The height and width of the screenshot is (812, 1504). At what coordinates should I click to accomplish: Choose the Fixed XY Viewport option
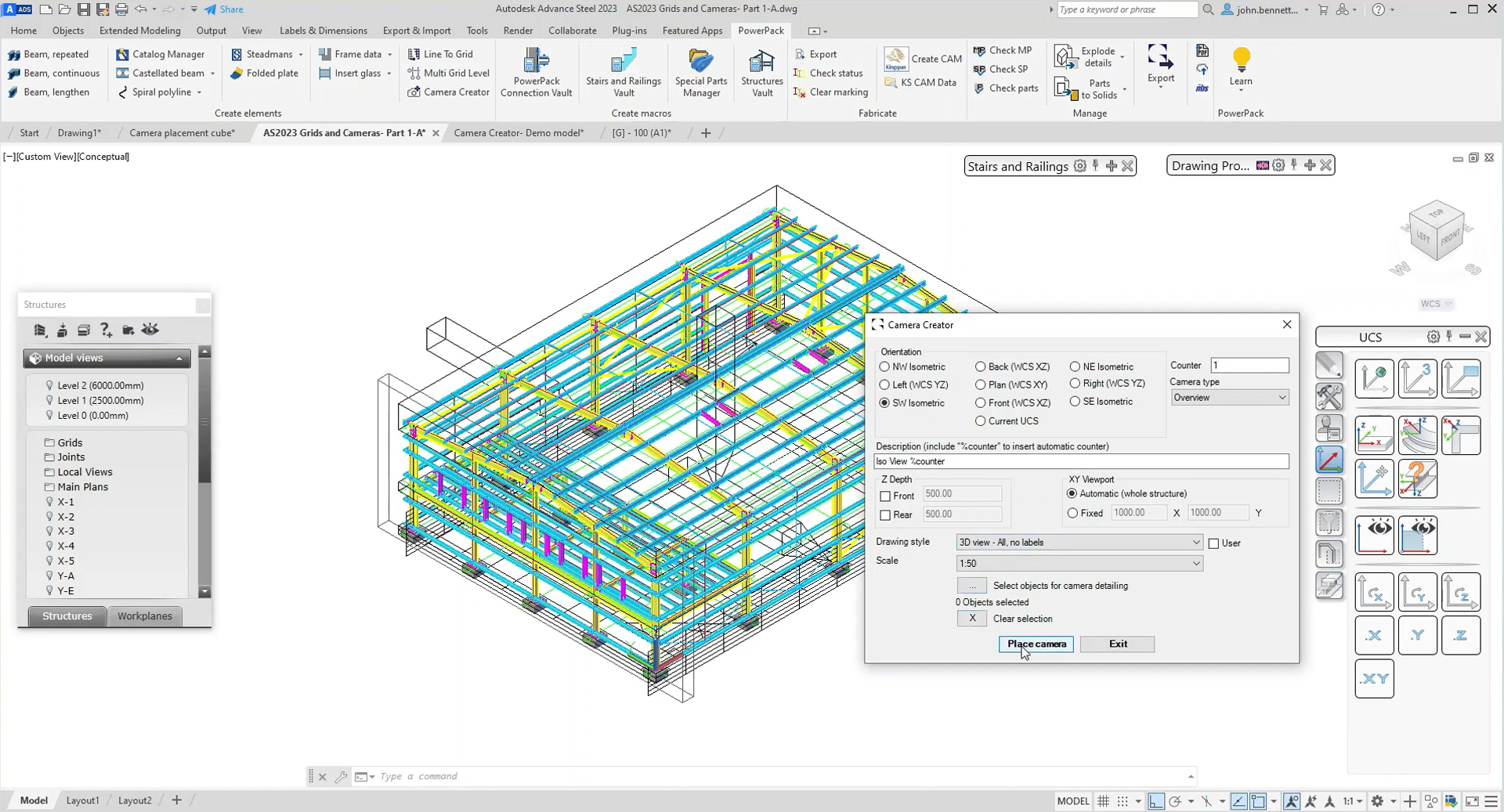pyautogui.click(x=1072, y=513)
